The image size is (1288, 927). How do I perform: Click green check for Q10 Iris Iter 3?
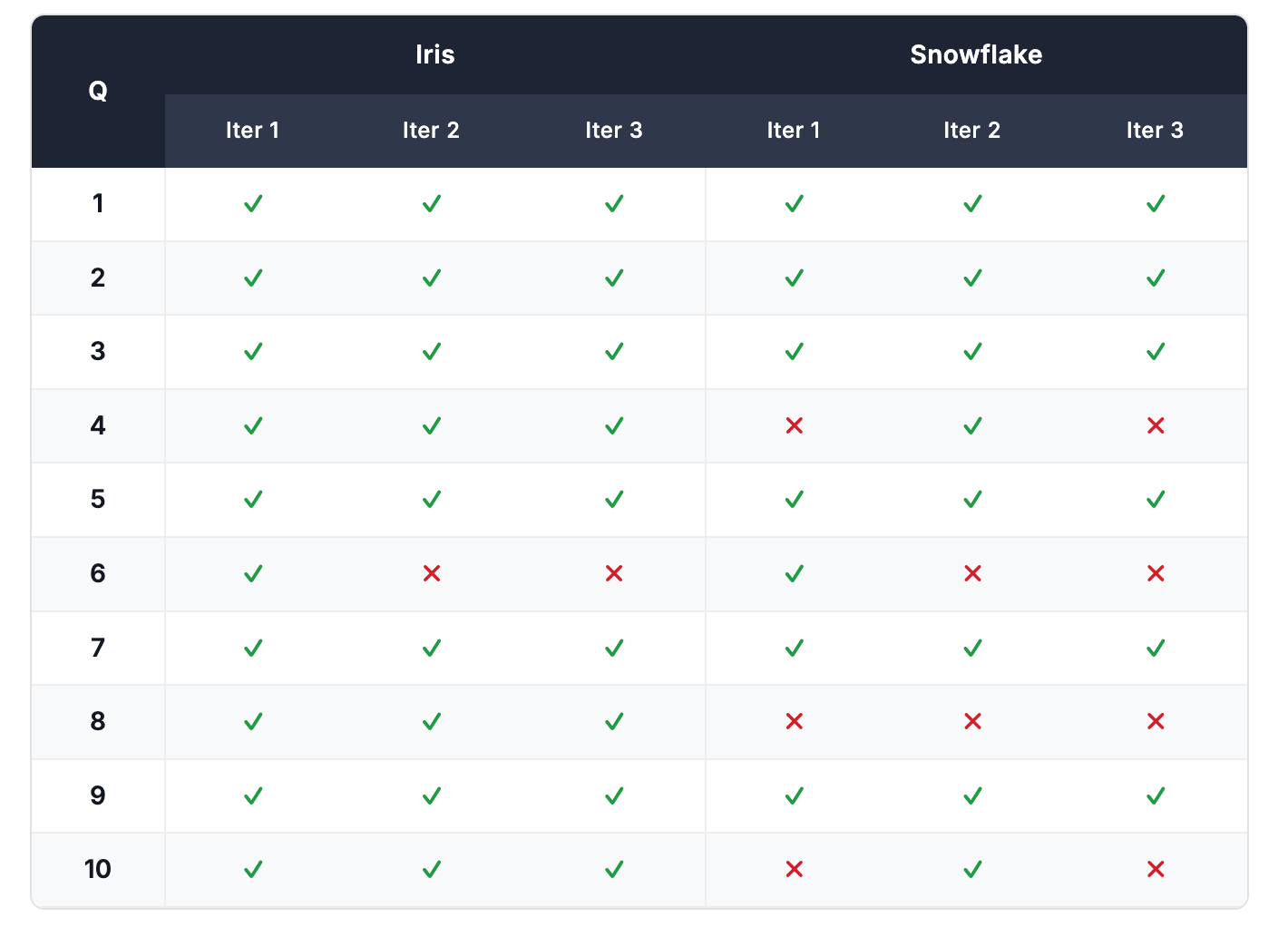(614, 869)
